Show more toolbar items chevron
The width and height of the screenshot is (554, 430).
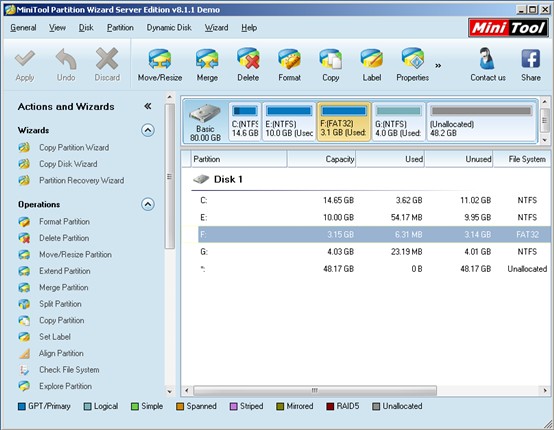[438, 65]
